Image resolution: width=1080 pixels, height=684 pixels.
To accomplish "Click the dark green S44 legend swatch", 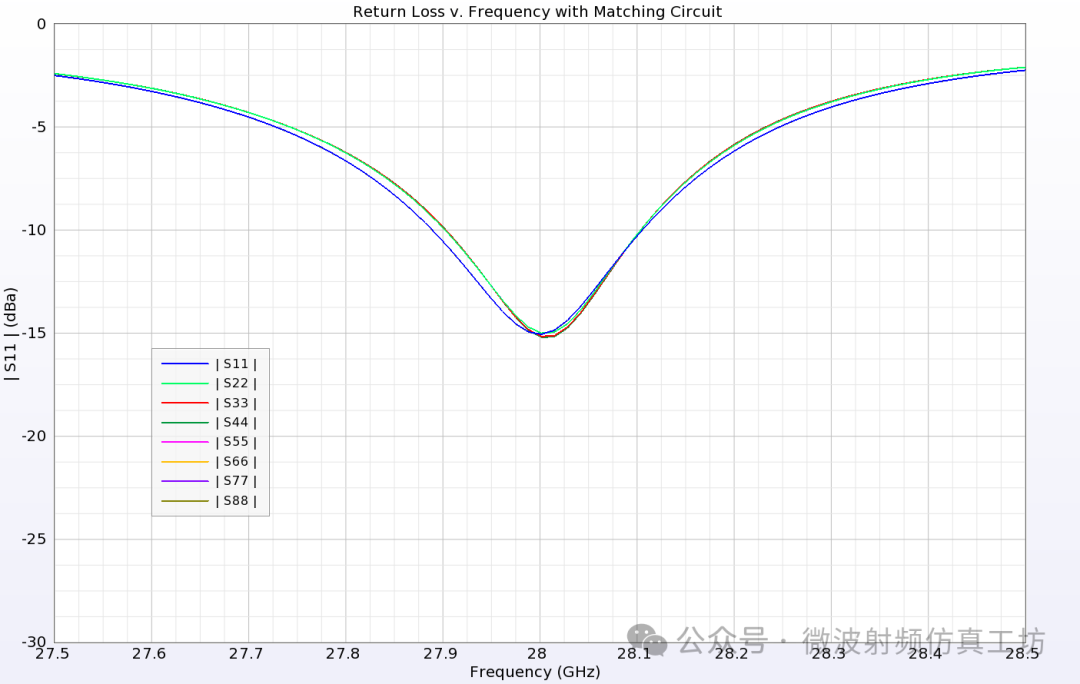I will [185, 422].
